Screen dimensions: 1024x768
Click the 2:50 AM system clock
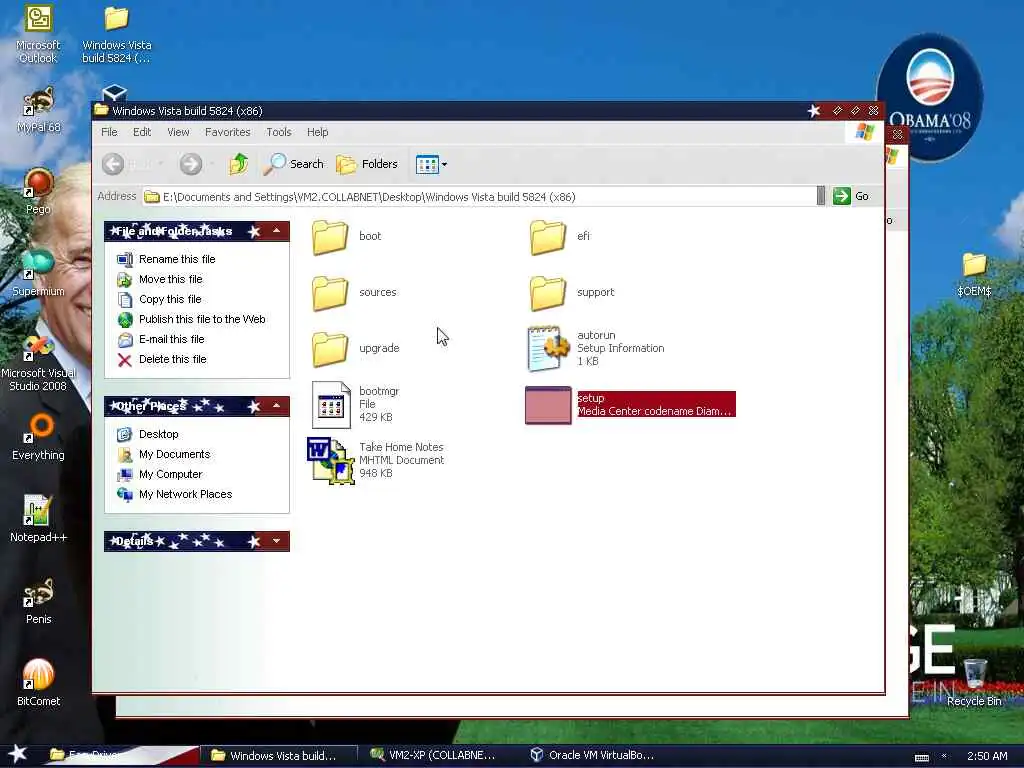[x=987, y=756]
